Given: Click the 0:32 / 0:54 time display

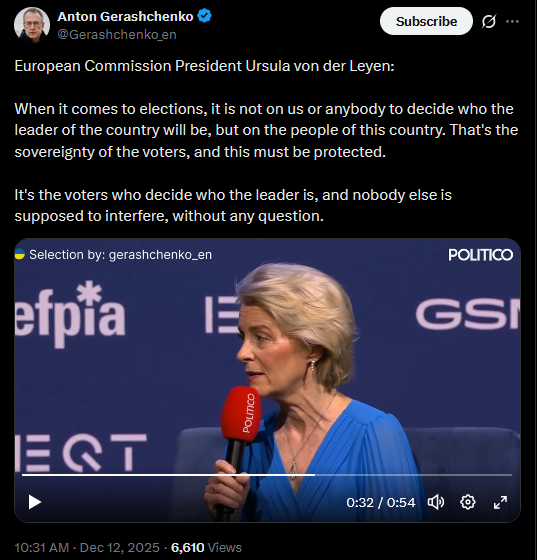Looking at the screenshot, I should tap(381, 502).
